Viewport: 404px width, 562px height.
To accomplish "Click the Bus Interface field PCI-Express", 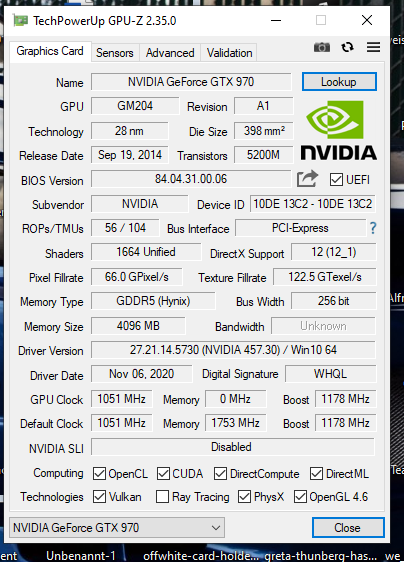I will 300,228.
